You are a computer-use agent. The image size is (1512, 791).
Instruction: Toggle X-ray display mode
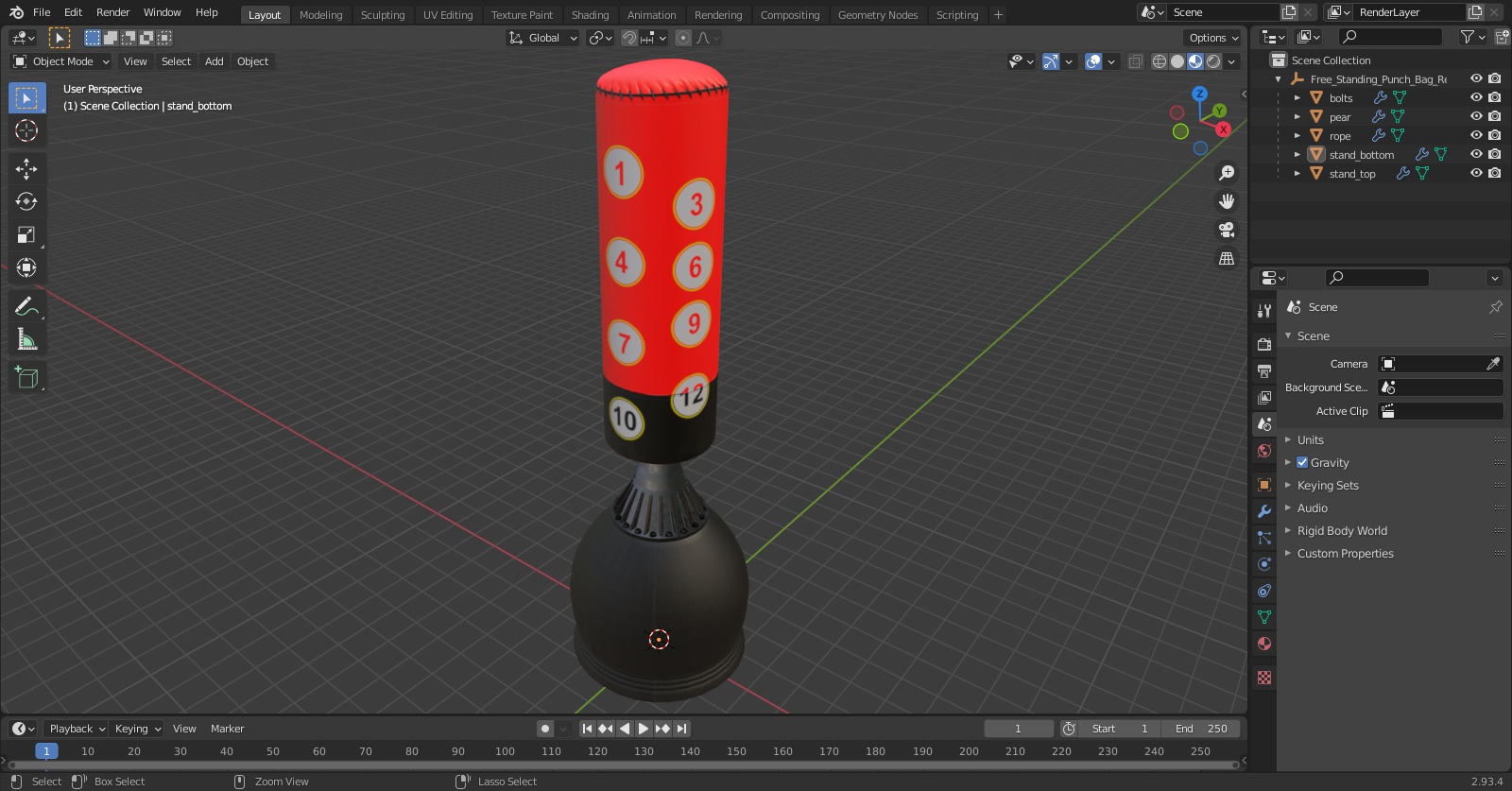tap(1135, 61)
